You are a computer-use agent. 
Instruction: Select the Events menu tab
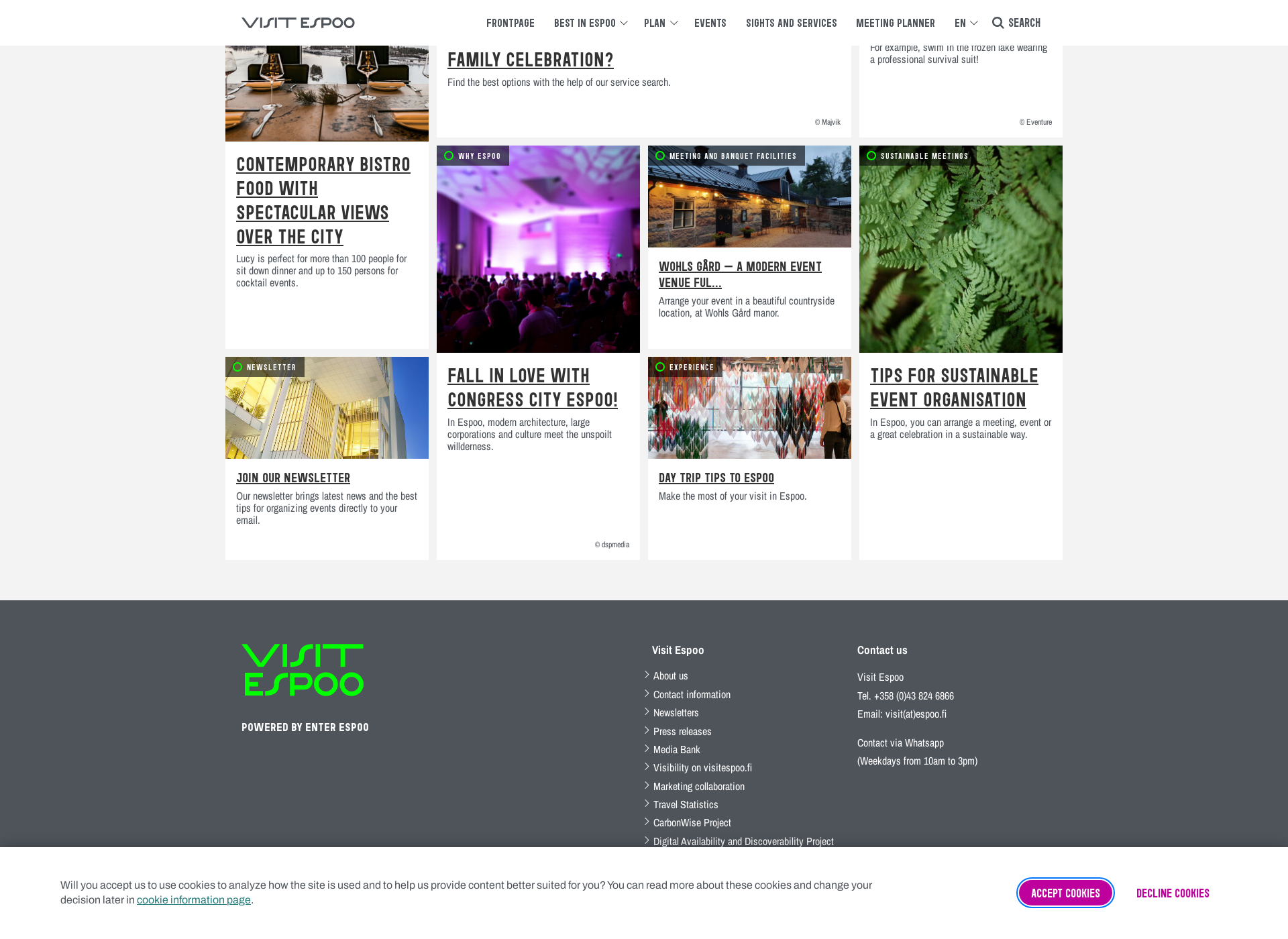tap(709, 22)
